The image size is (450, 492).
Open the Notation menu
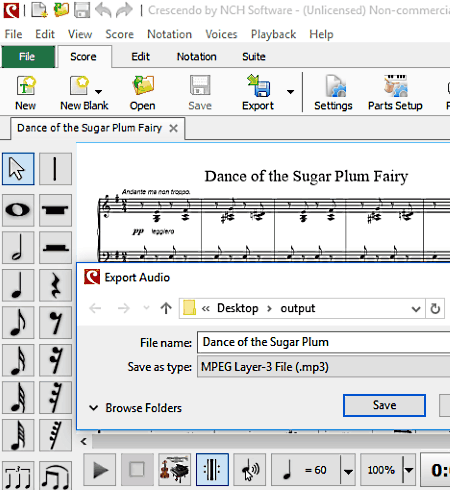169,34
